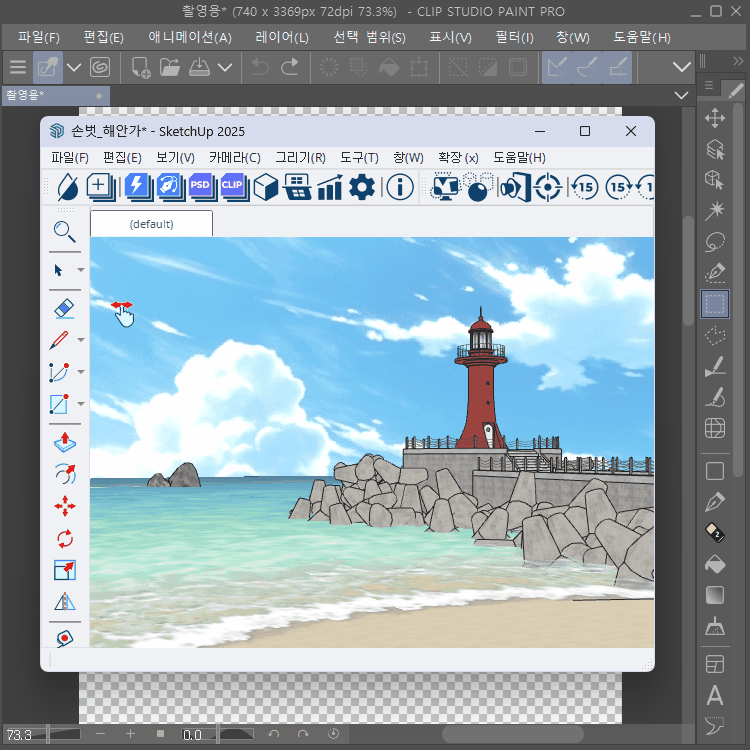Choose the Rotate tool in SketchUp
750x750 pixels.
pyautogui.click(x=64, y=539)
